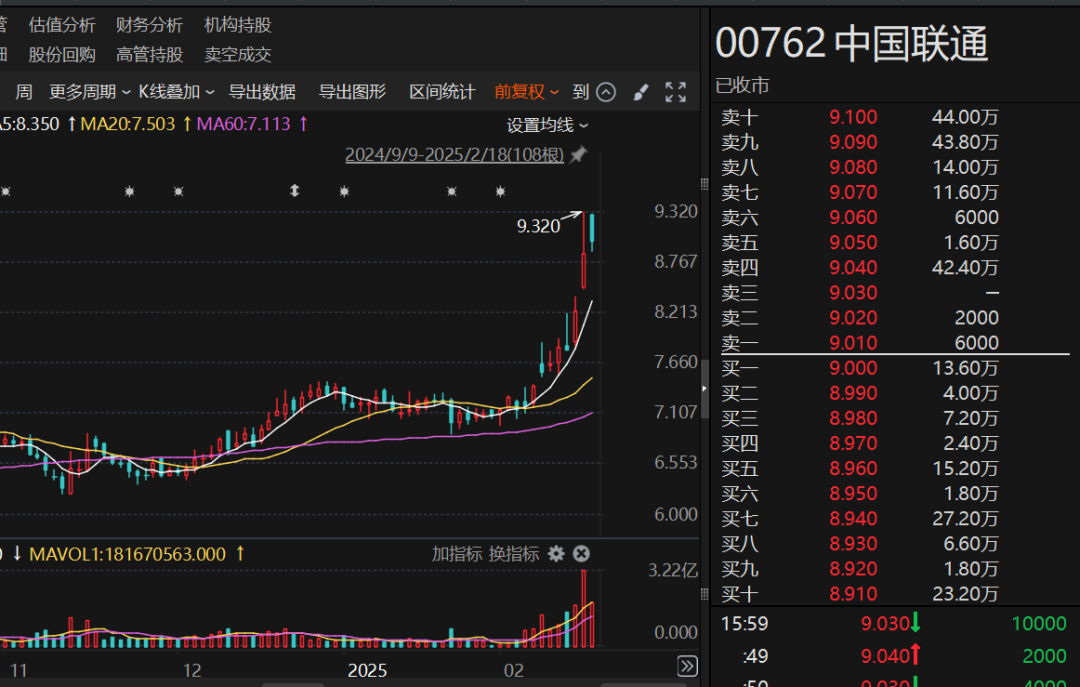
Task: Open volume indicator settings gear
Action: (x=556, y=553)
